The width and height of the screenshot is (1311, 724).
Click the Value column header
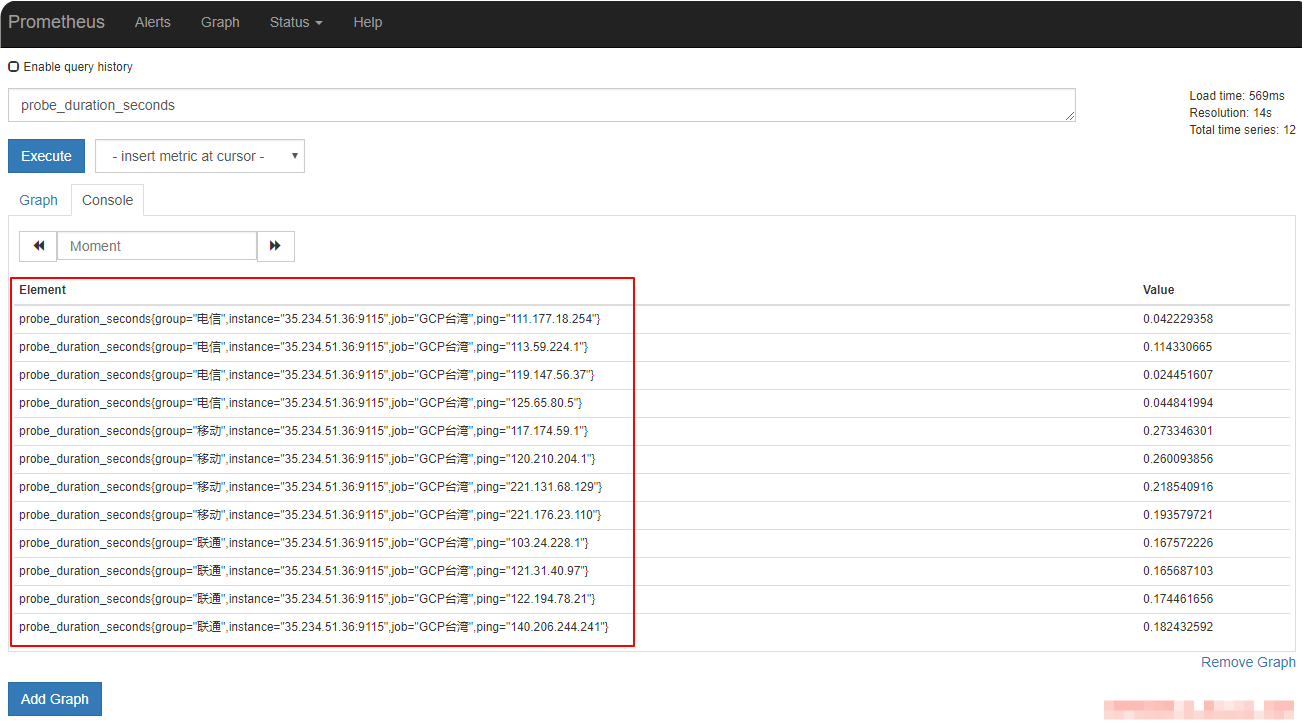(1159, 290)
